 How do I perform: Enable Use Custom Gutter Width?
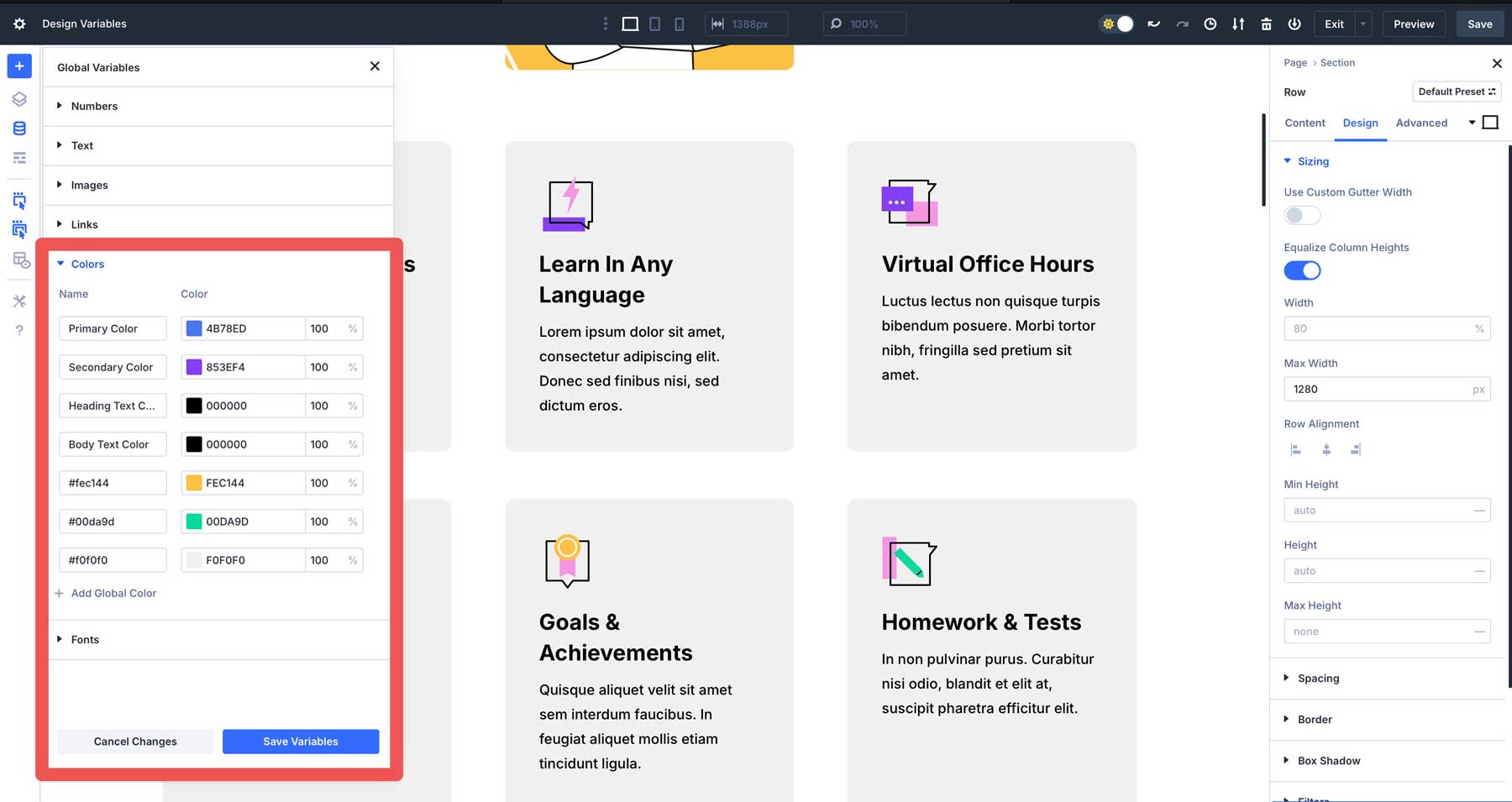click(x=1302, y=215)
